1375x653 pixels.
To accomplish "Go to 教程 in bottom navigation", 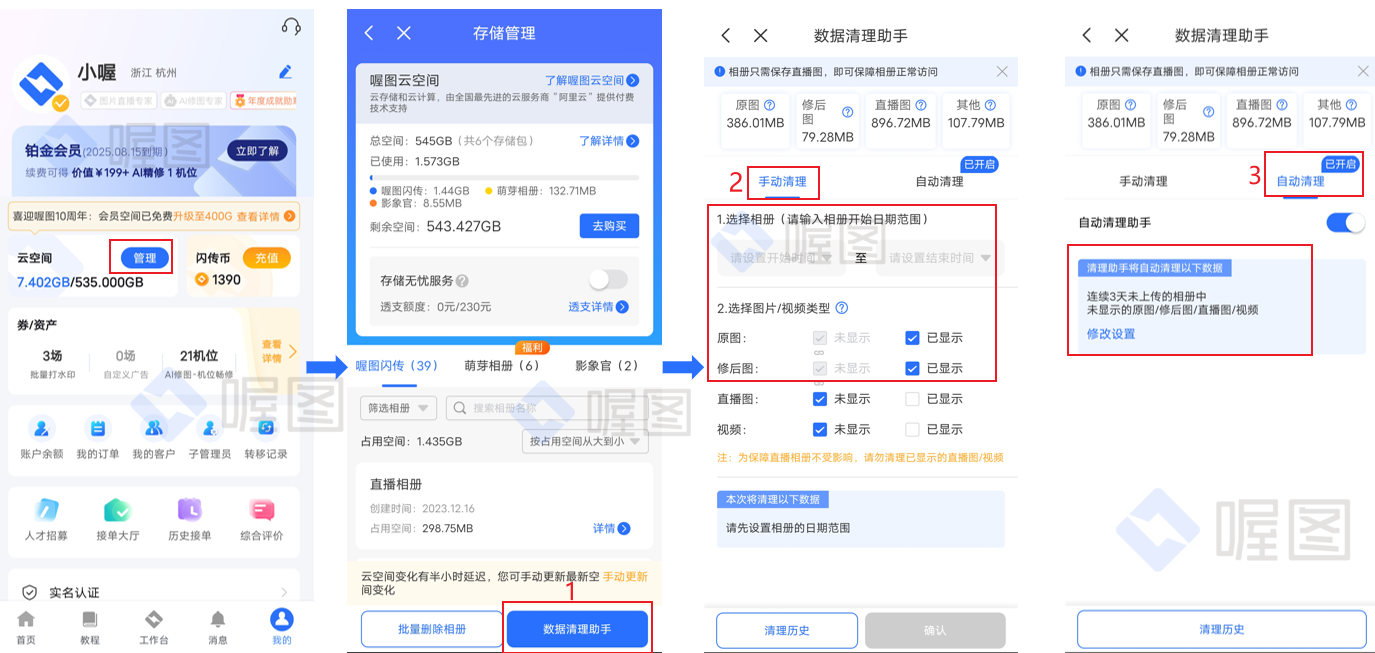I will pos(90,626).
